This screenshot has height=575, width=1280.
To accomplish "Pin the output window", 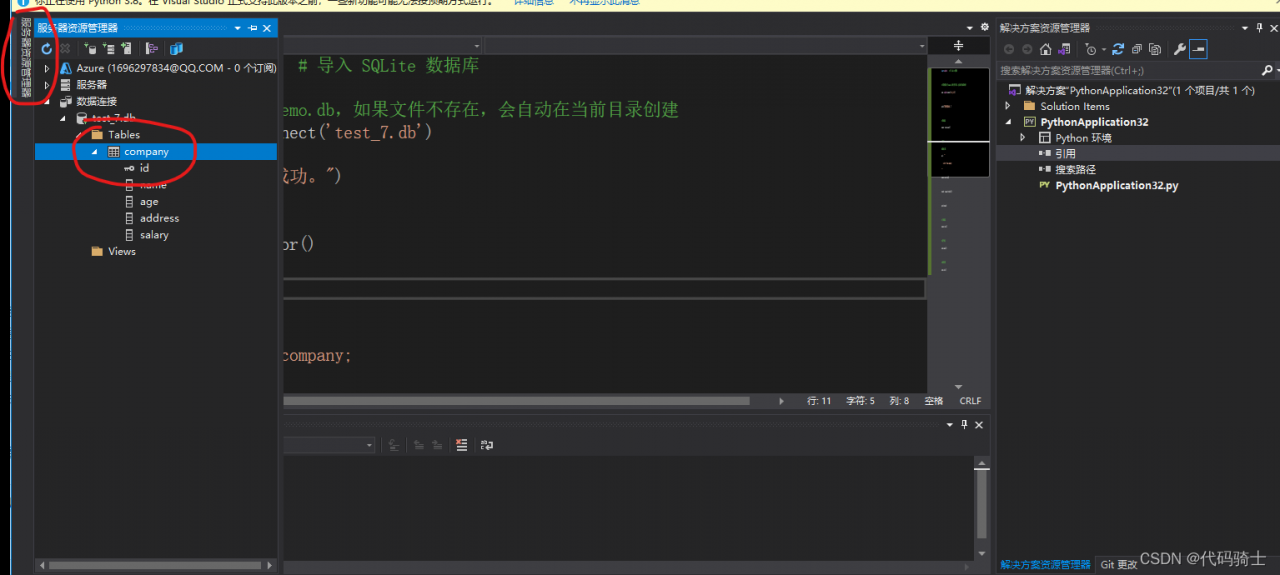I will click(x=964, y=425).
